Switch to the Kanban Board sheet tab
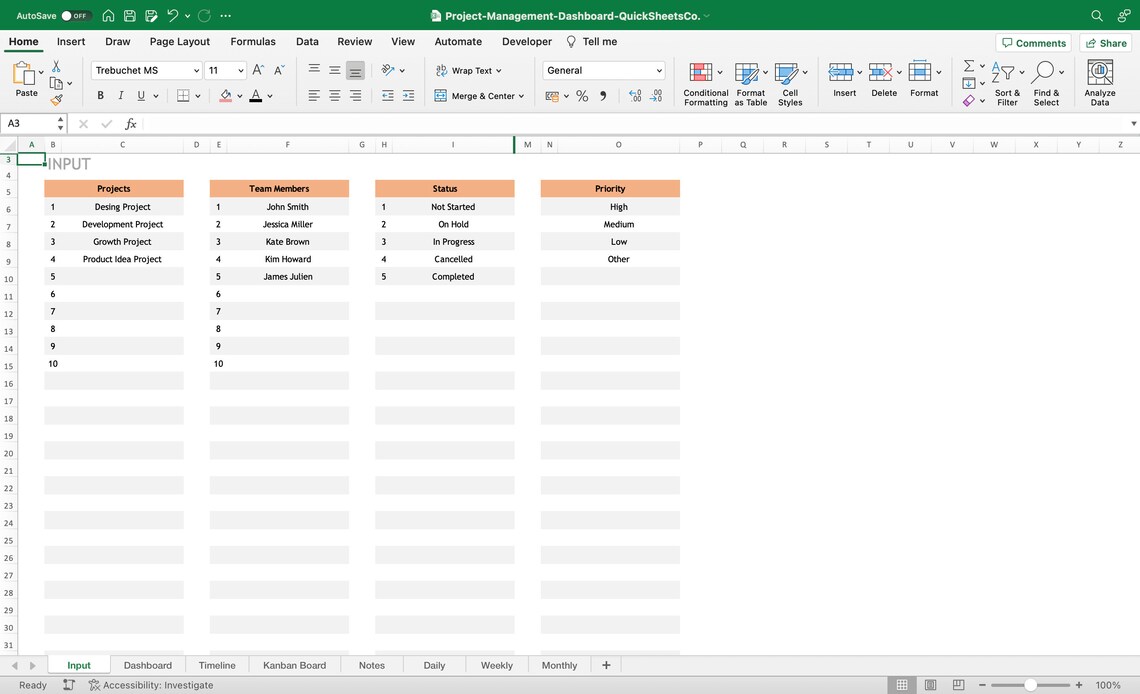Image resolution: width=1140 pixels, height=694 pixels. tap(294, 664)
